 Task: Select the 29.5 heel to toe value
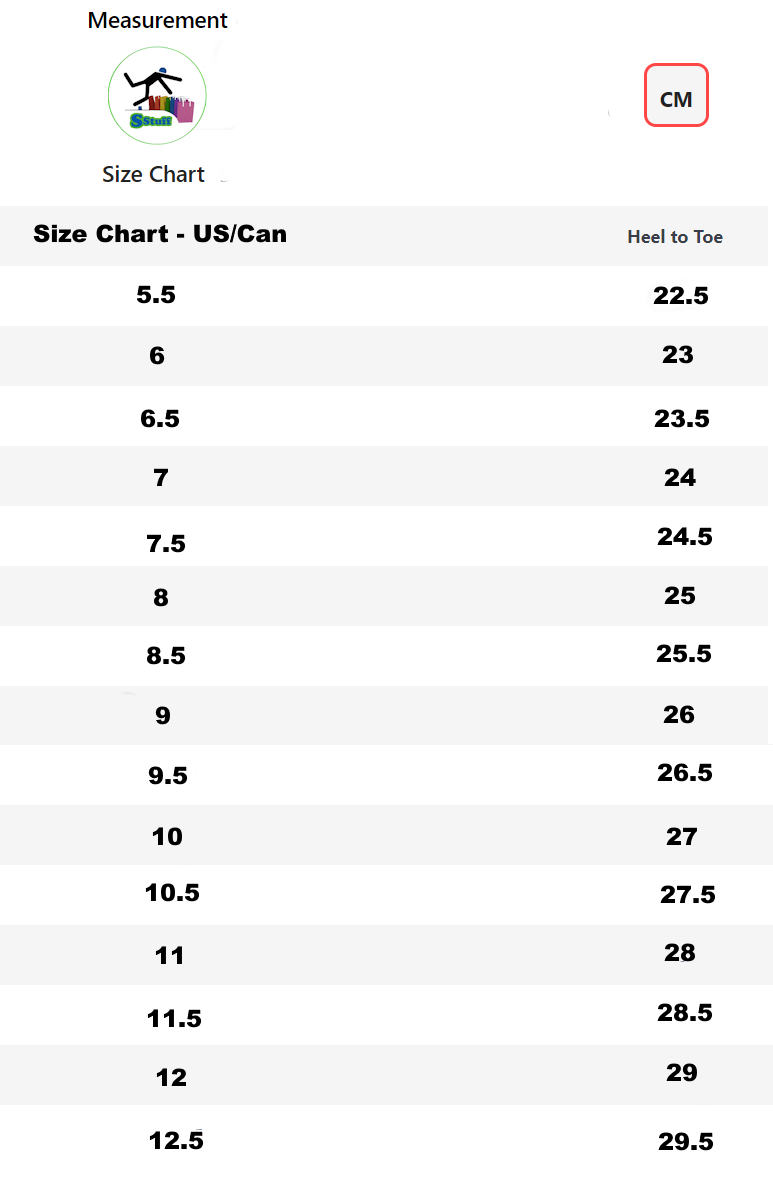(x=686, y=1142)
